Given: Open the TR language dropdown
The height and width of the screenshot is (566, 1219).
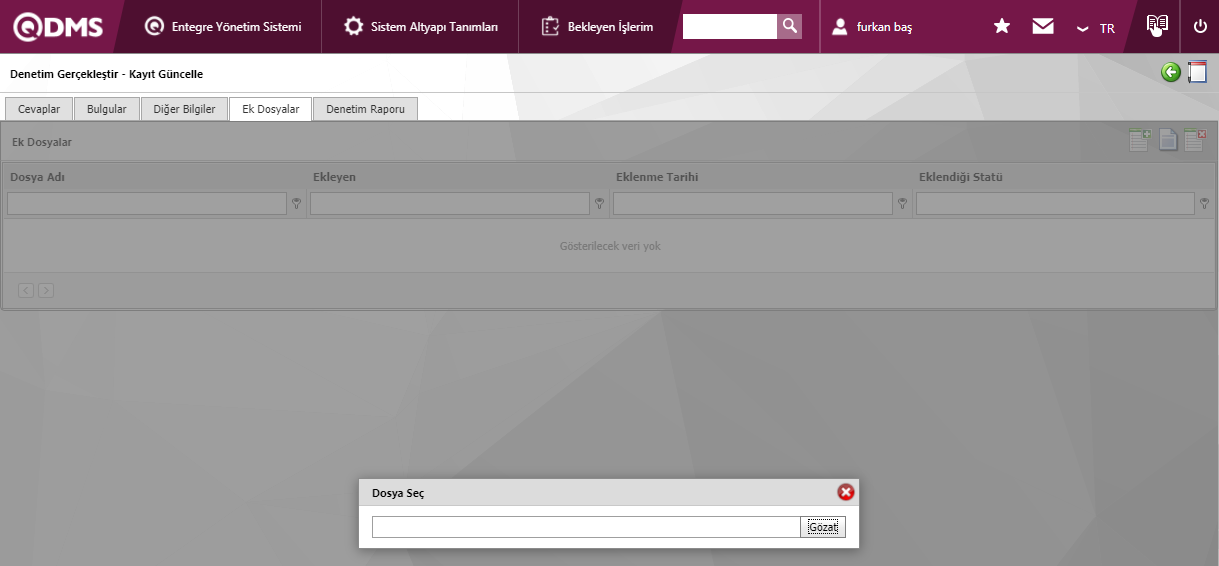Looking at the screenshot, I should coord(1096,28).
